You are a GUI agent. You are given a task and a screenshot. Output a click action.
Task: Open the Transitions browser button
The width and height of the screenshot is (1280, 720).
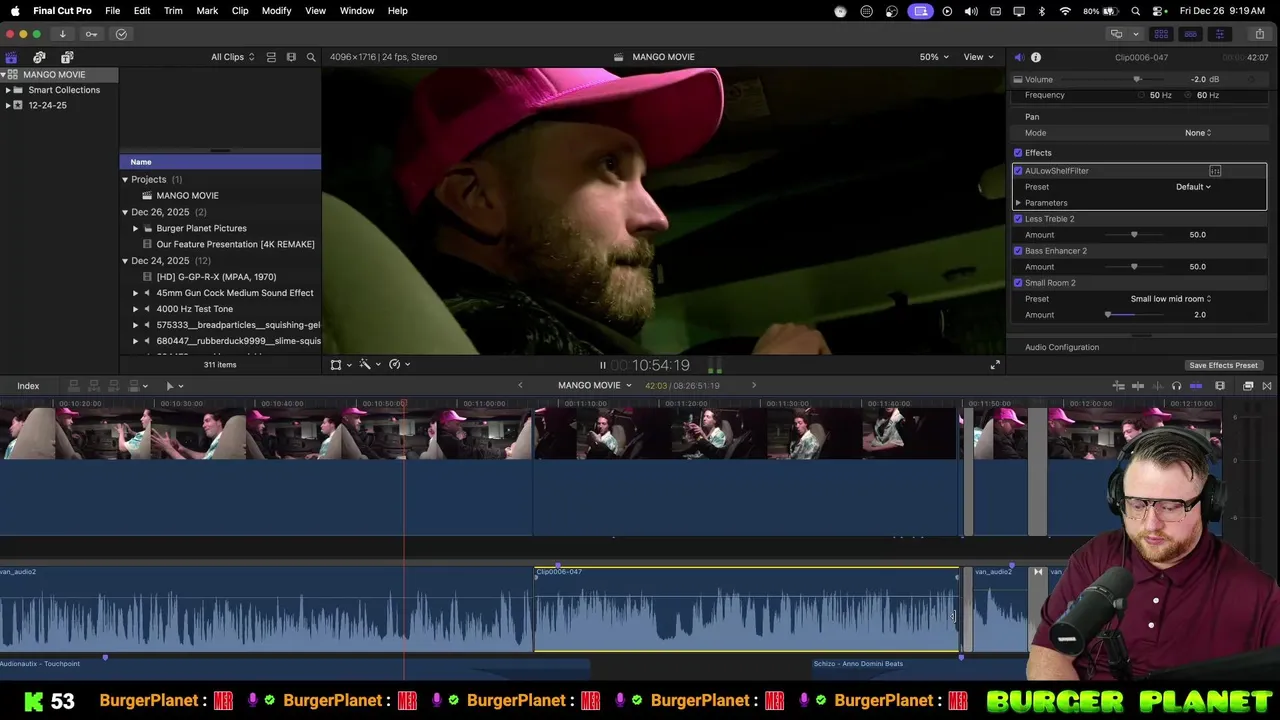(1267, 386)
